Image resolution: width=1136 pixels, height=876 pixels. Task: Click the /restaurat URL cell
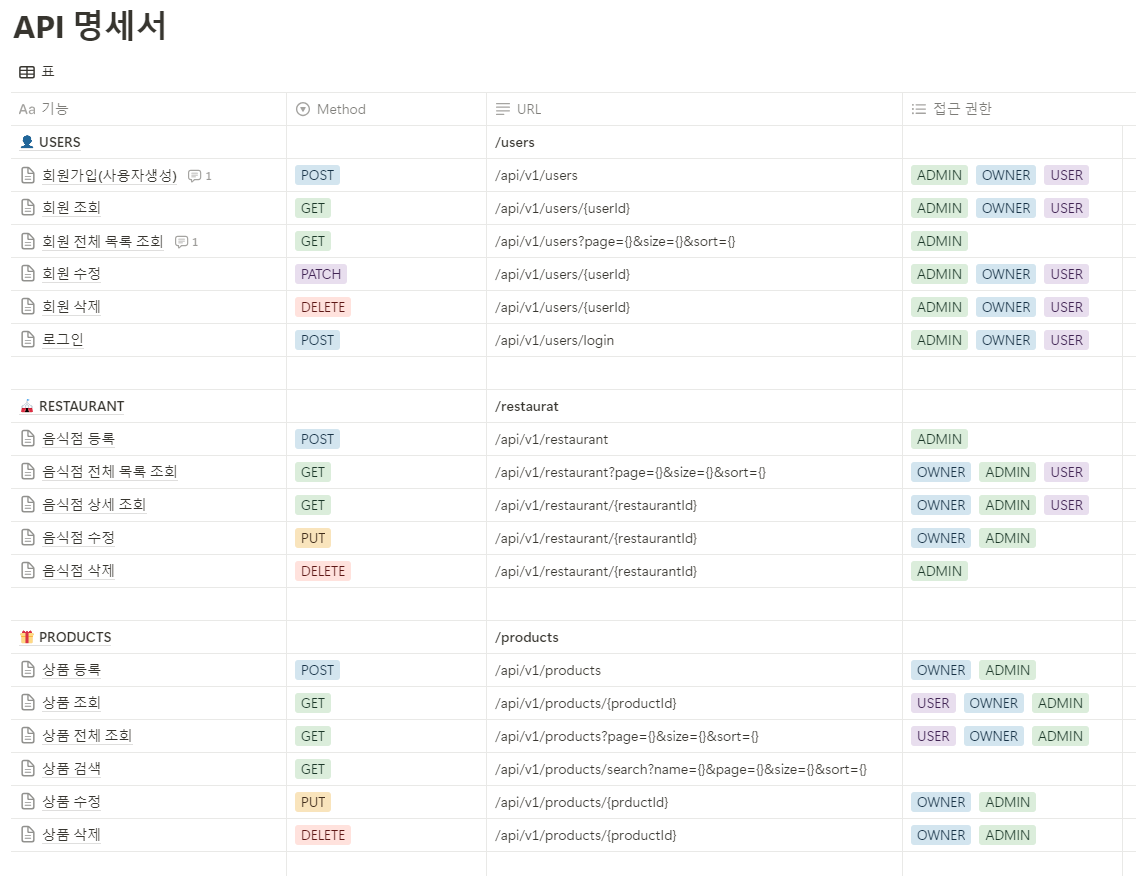[x=694, y=406]
